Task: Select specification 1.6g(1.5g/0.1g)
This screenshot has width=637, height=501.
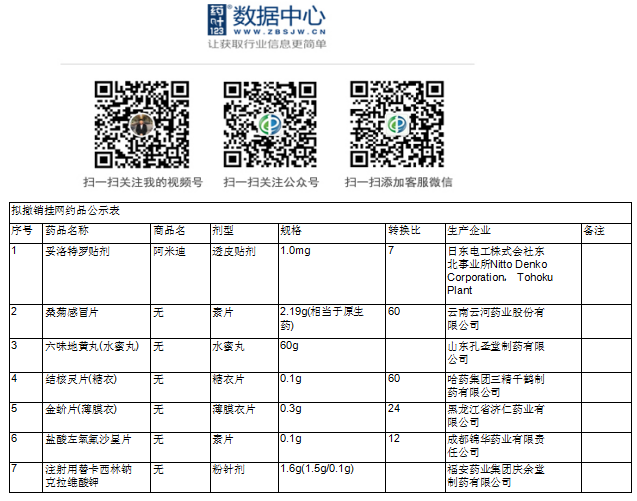Action: 317,469
